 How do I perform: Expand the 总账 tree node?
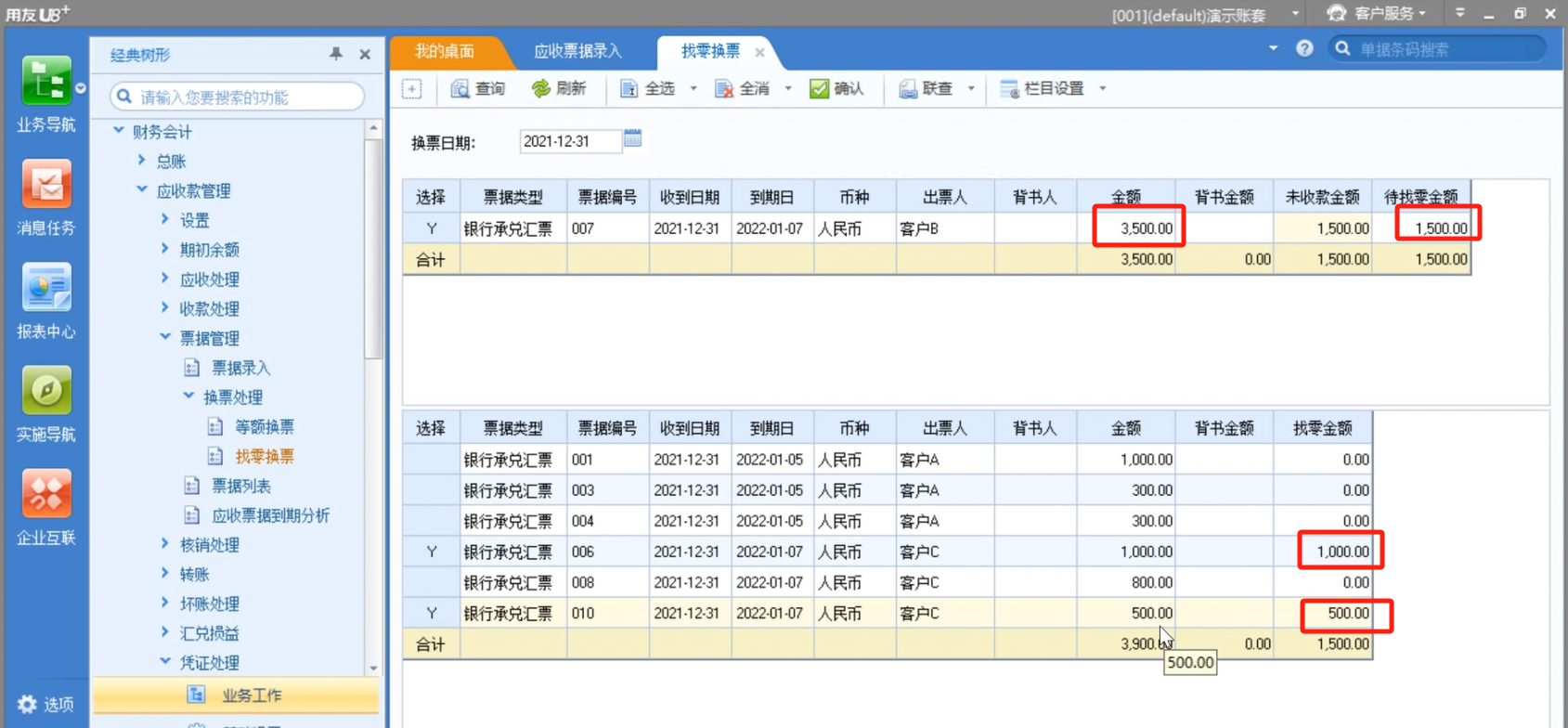coord(142,161)
